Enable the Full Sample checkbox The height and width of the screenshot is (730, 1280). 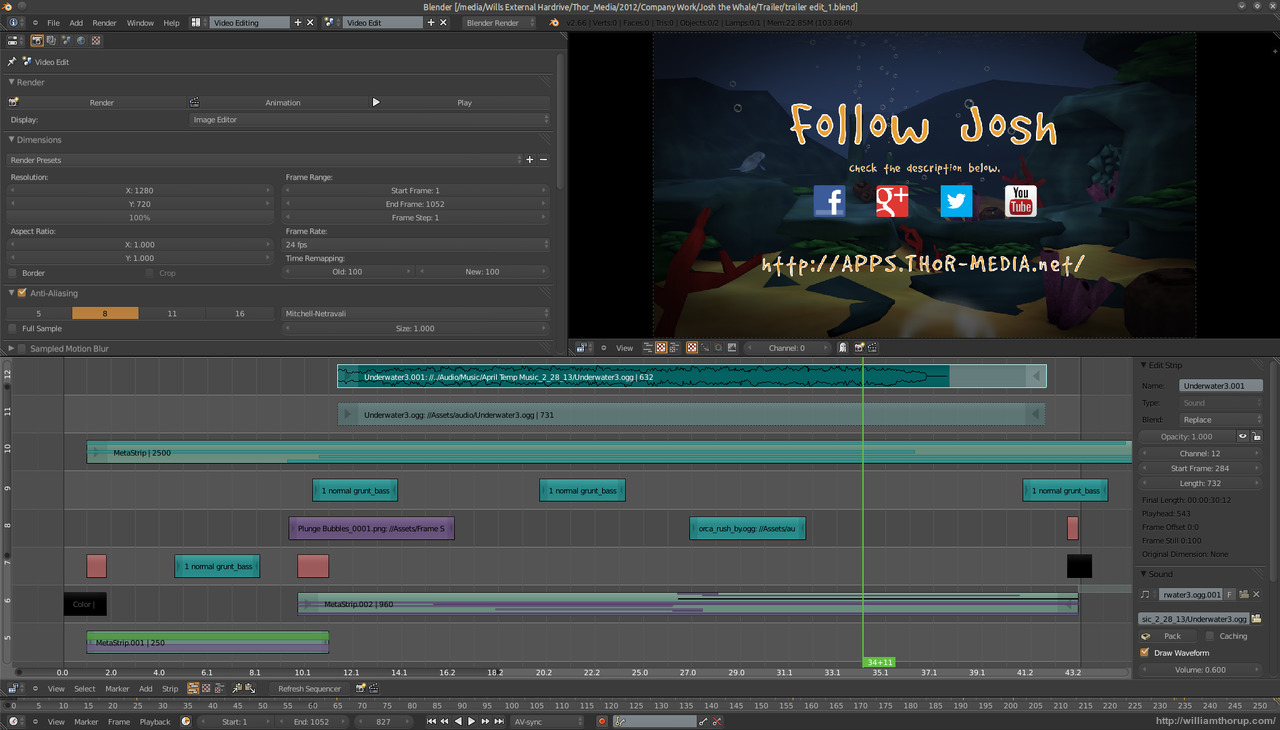click(13, 328)
